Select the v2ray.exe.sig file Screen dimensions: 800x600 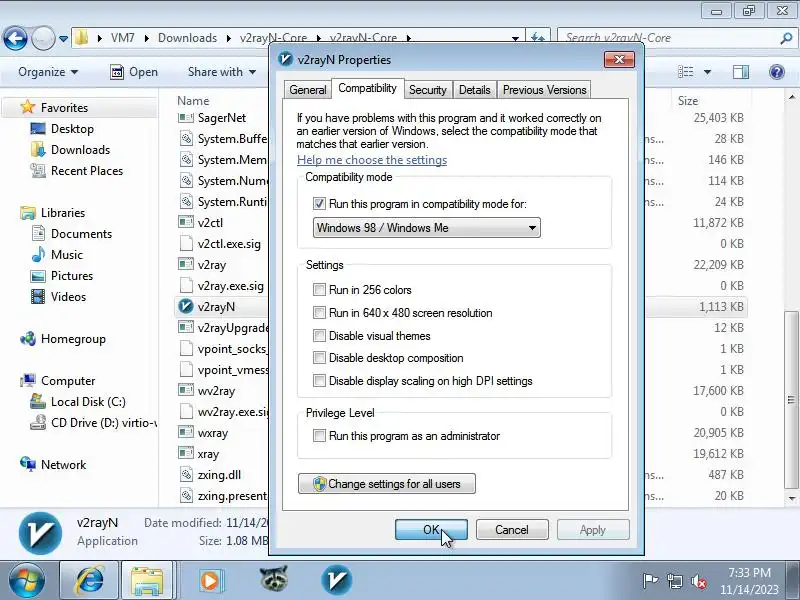pyautogui.click(x=231, y=286)
